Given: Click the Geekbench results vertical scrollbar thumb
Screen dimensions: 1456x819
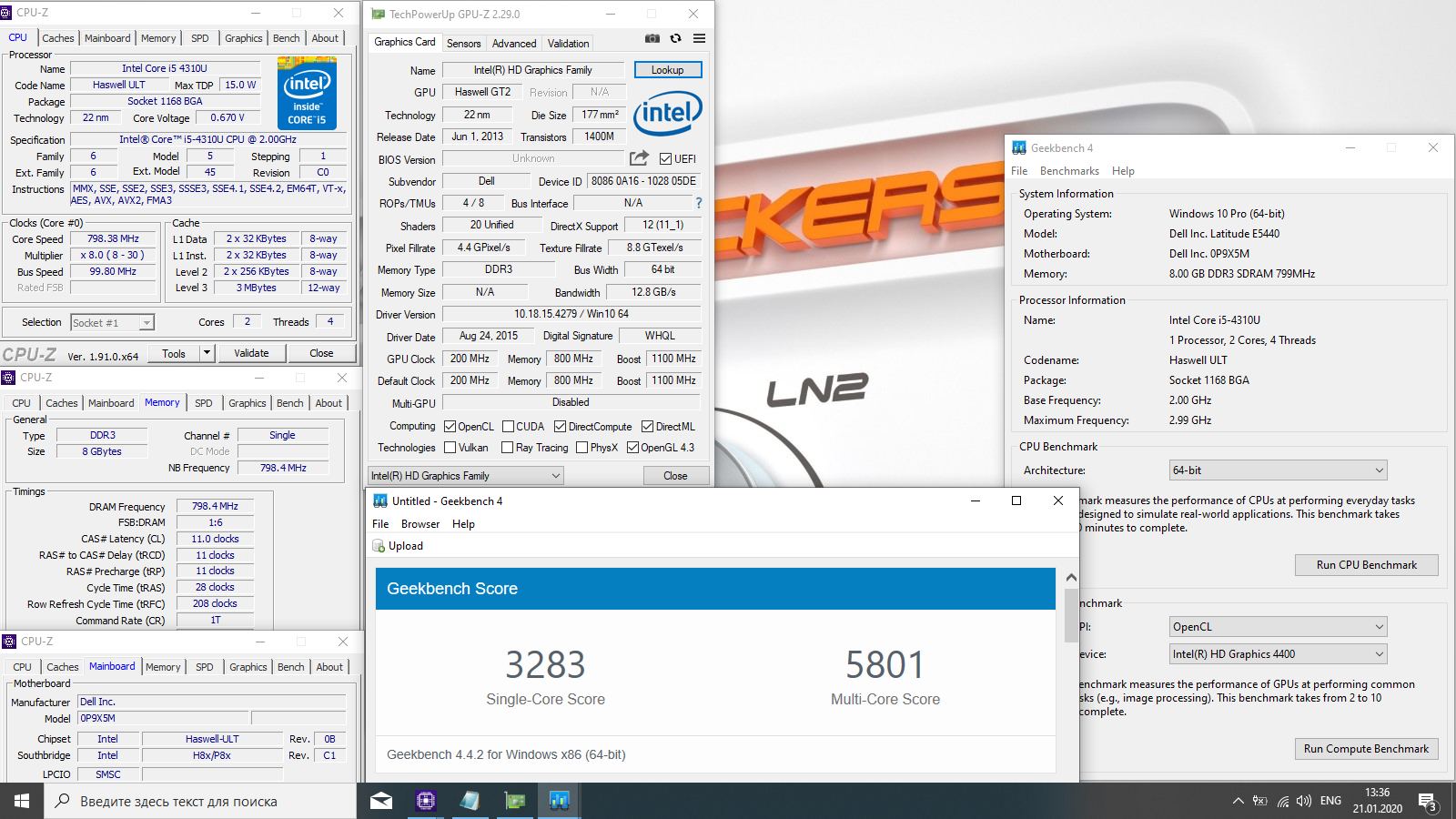Looking at the screenshot, I should coord(1071,614).
